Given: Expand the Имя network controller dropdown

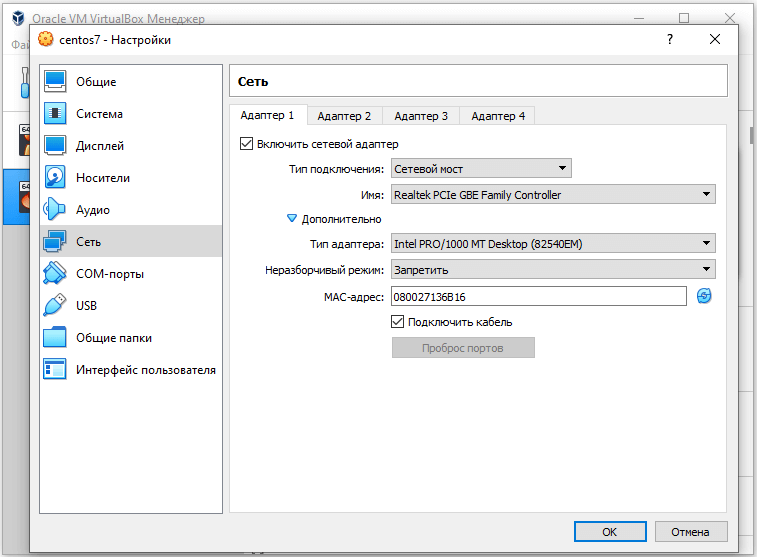Looking at the screenshot, I should click(x=552, y=195).
